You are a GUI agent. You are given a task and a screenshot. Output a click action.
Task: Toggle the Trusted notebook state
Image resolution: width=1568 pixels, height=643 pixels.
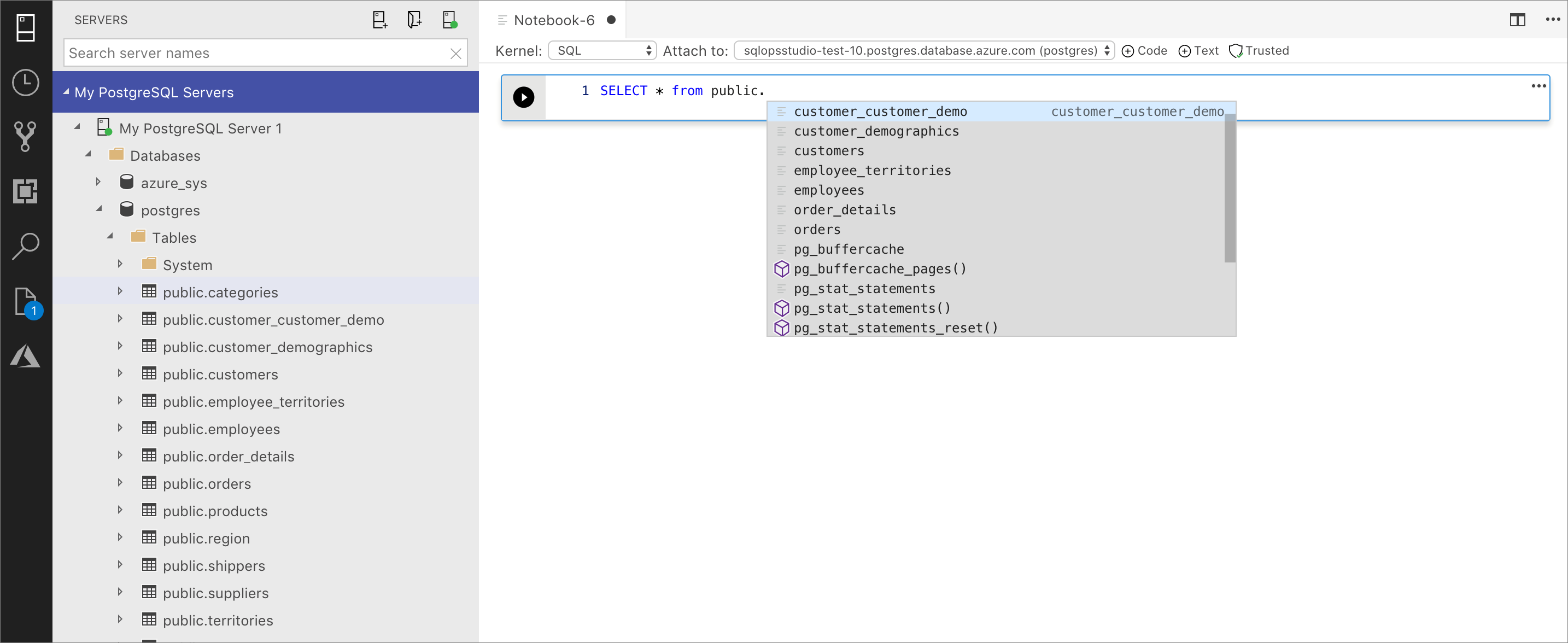[x=1258, y=50]
